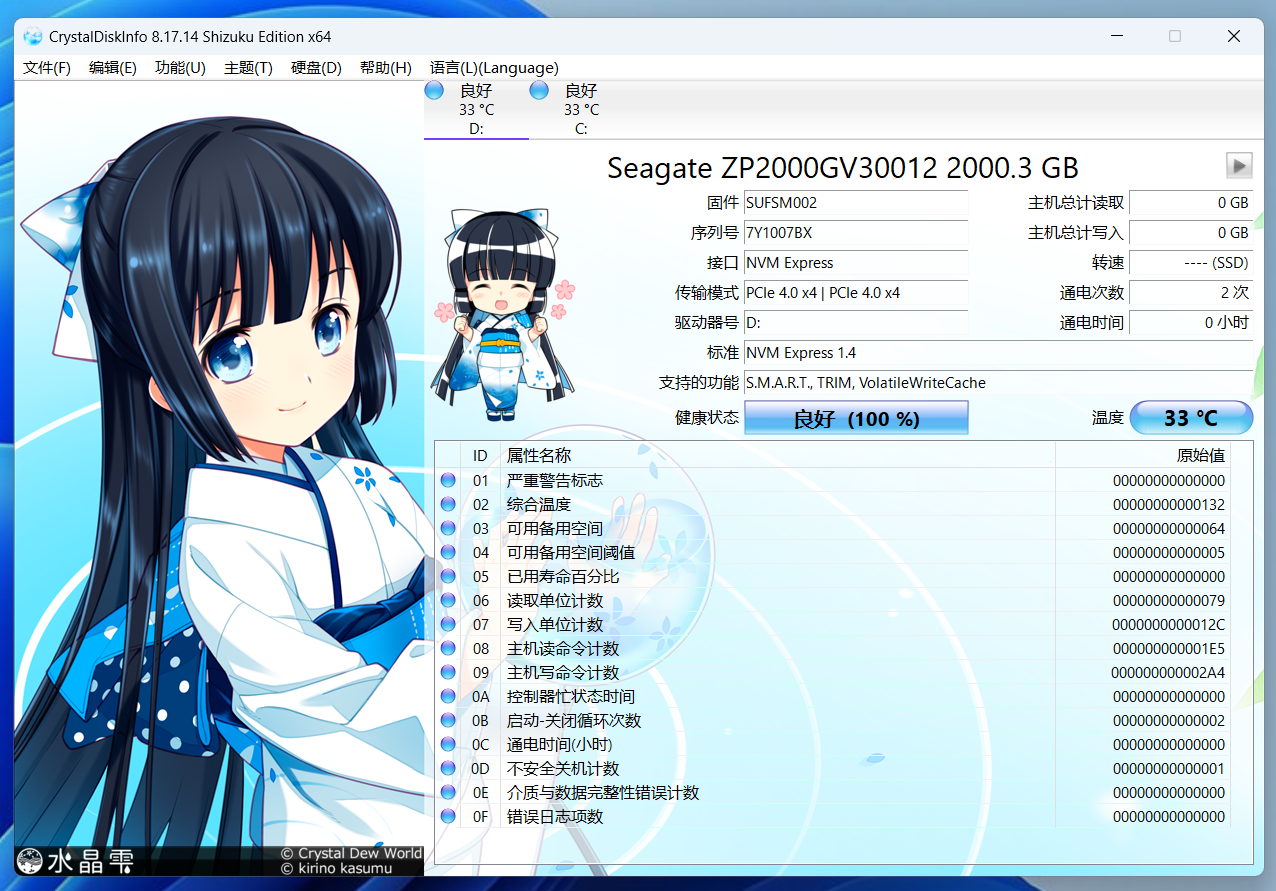Click the status orb for attribute 0D
This screenshot has width=1276, height=891.
pos(448,768)
